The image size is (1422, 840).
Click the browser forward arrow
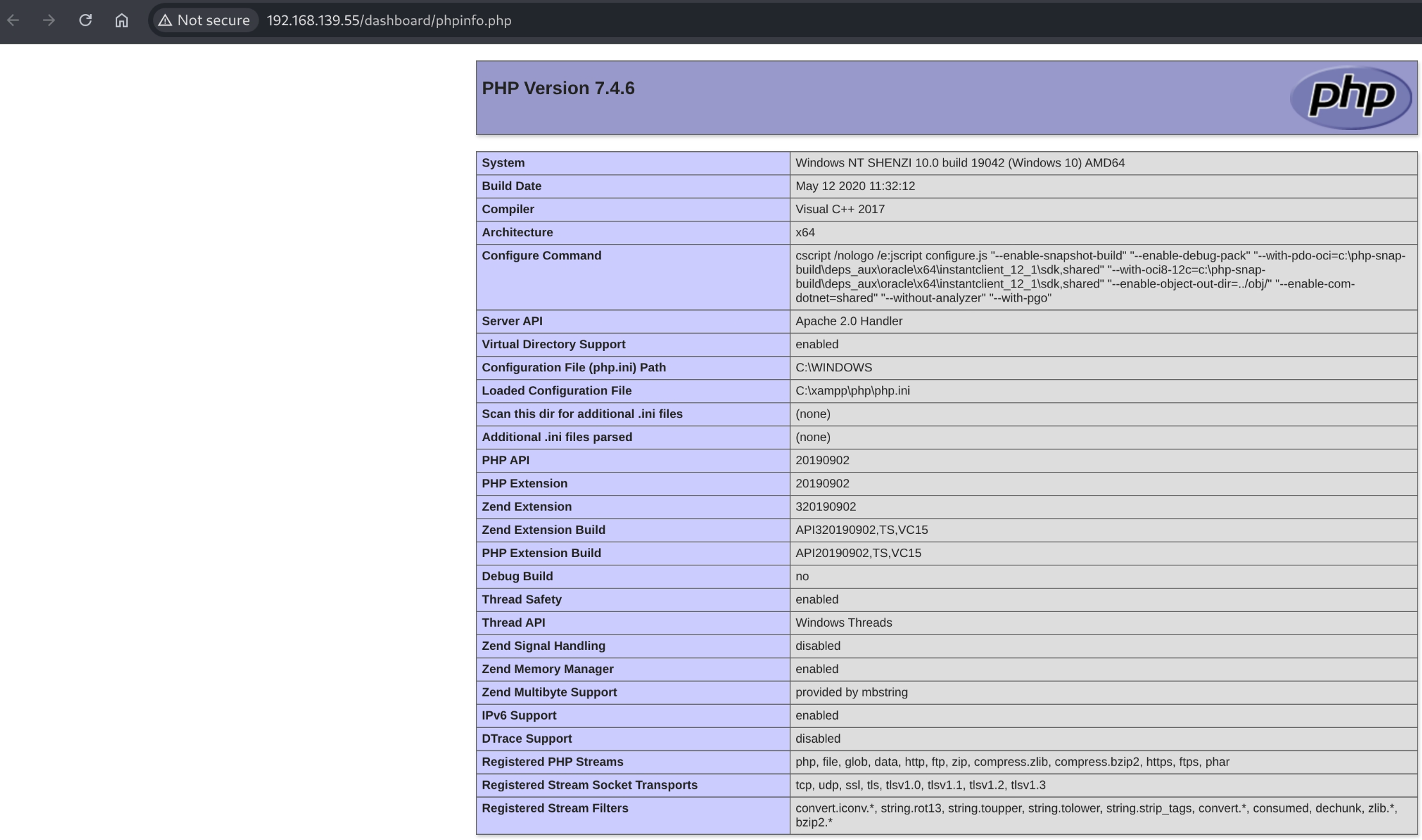49,20
